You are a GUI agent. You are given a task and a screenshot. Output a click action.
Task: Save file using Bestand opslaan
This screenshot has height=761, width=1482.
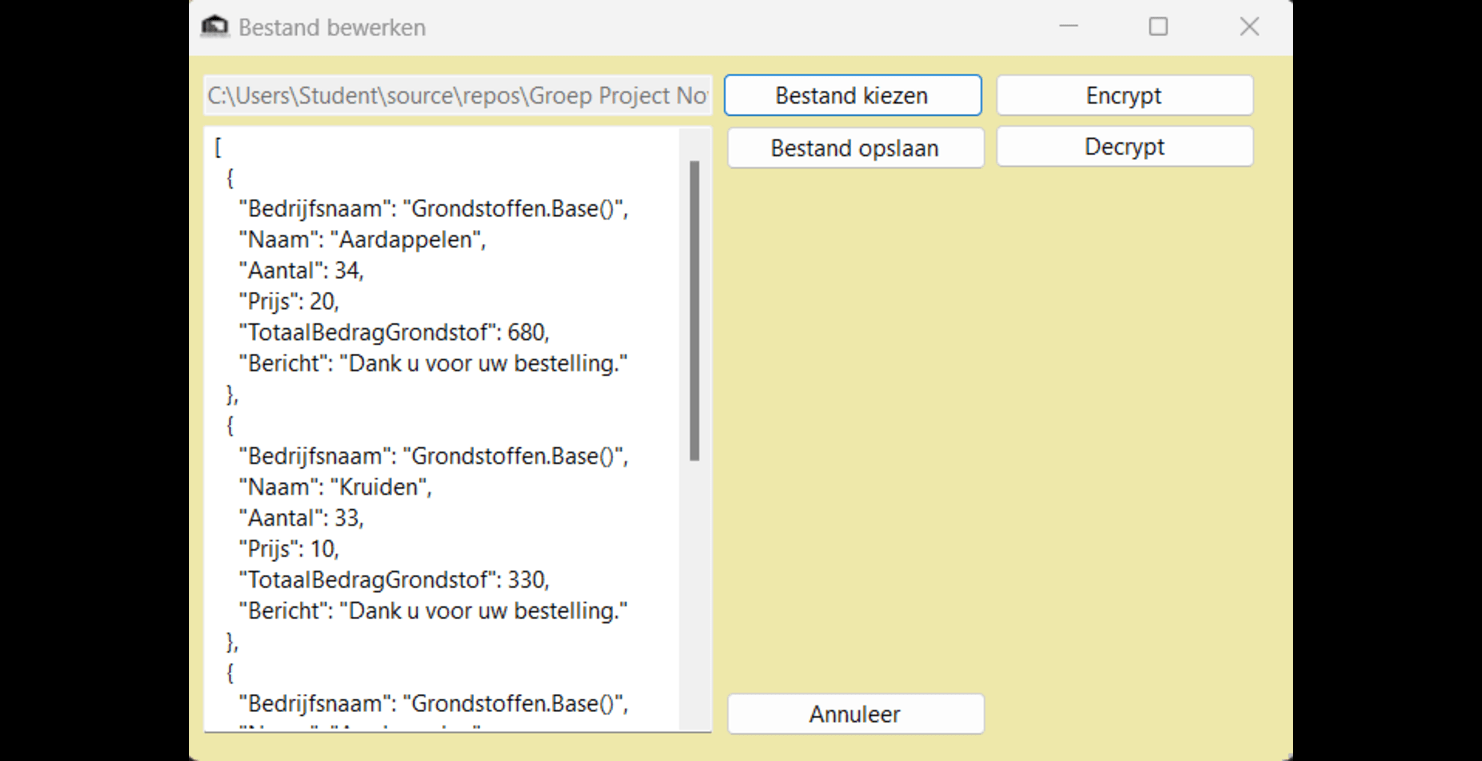pyautogui.click(x=856, y=148)
